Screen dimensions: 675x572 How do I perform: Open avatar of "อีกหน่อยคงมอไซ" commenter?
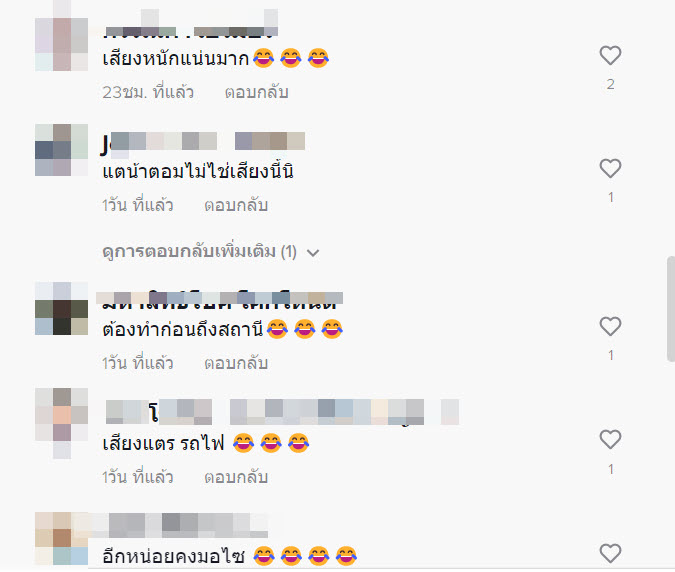point(62,538)
